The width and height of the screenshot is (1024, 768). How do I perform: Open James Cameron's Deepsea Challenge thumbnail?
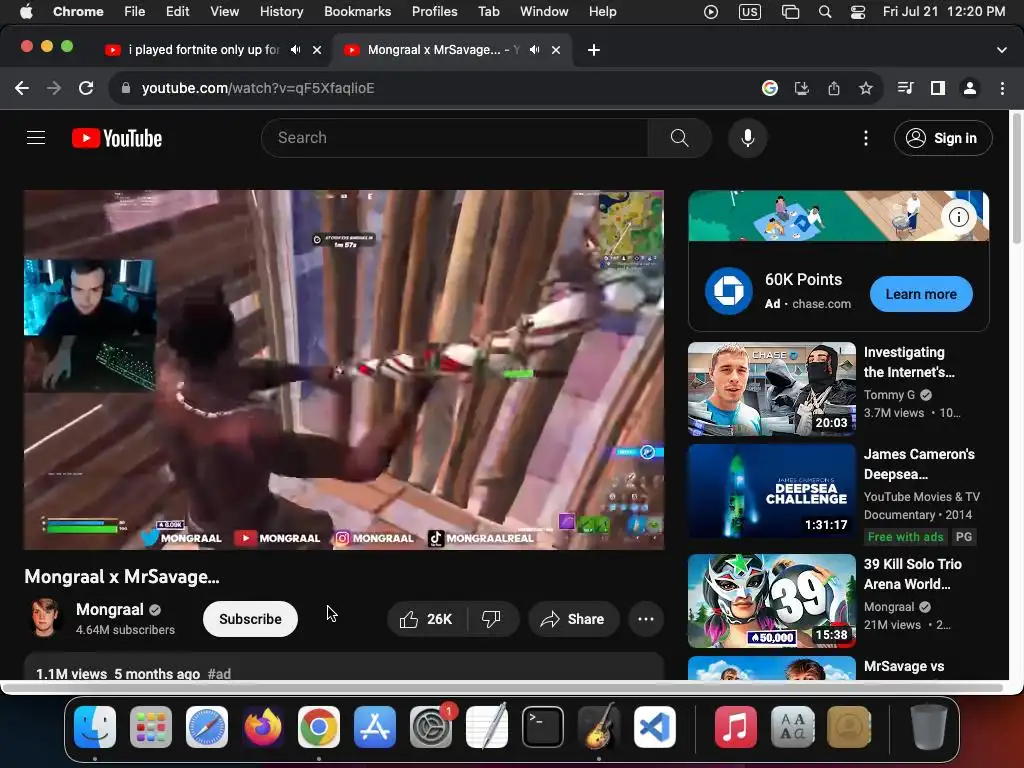point(772,491)
